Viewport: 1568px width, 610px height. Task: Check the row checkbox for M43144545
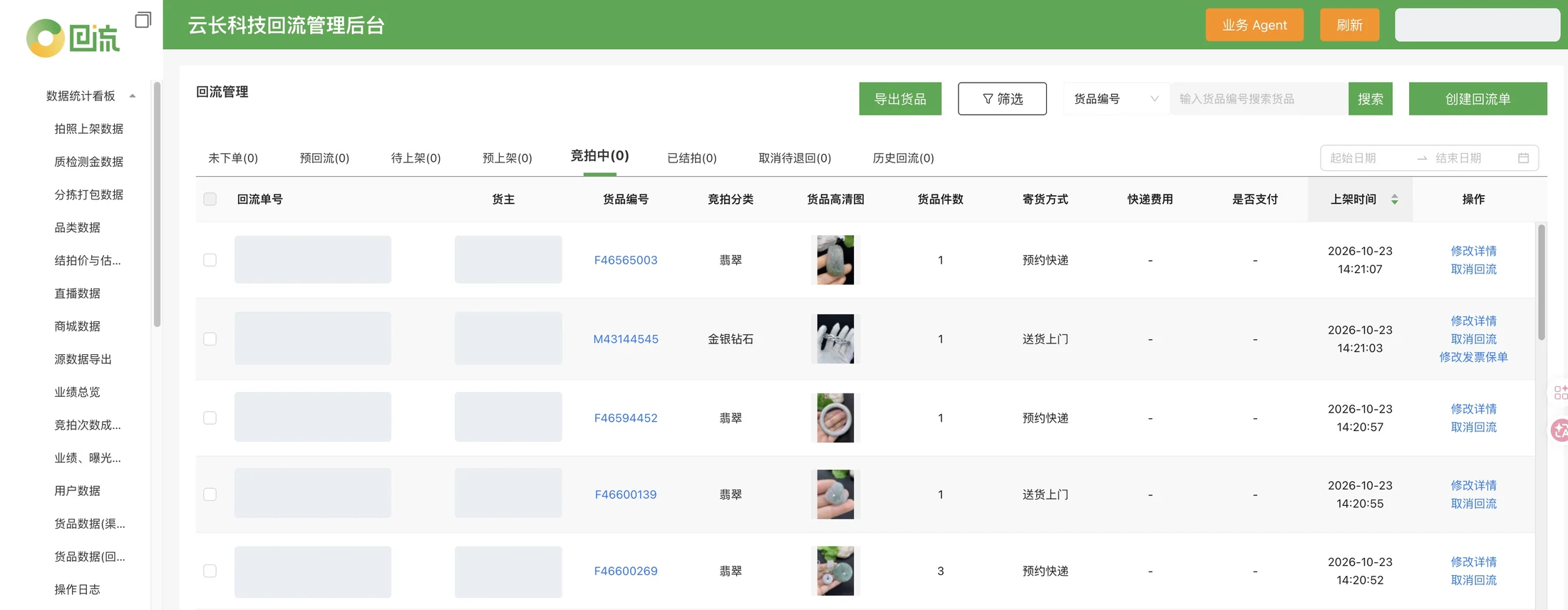[x=210, y=339]
